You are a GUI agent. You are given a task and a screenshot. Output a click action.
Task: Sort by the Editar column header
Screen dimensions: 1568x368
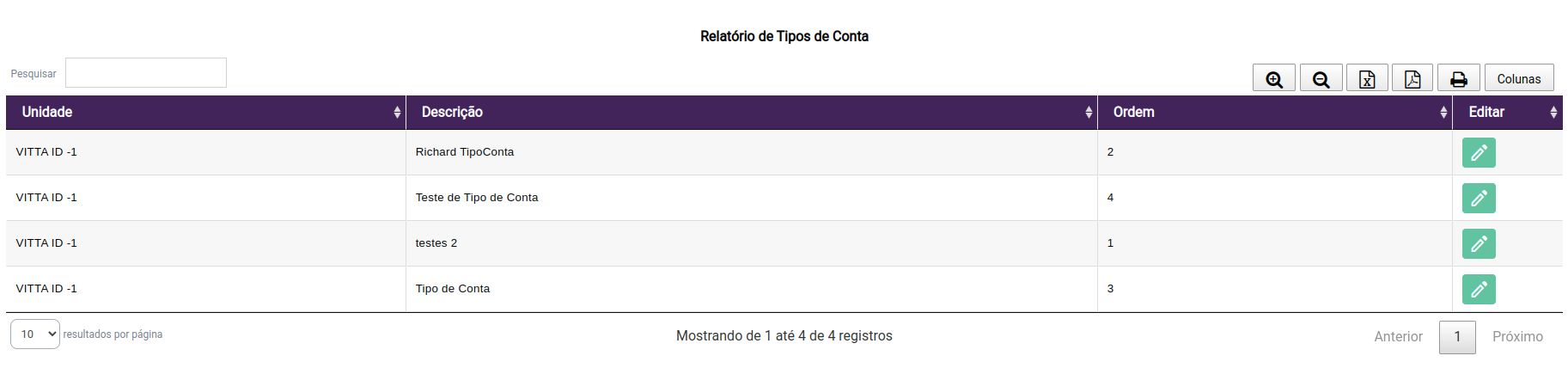[1506, 113]
